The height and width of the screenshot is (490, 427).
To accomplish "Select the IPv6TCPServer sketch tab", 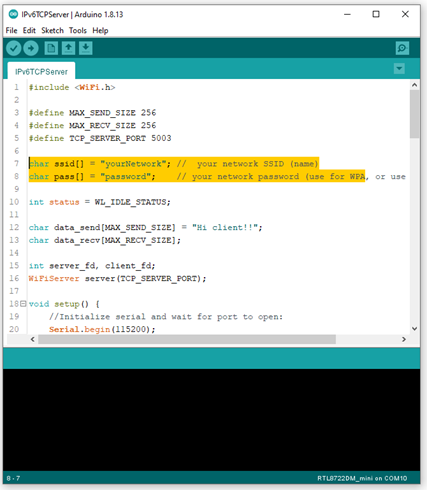I will 41,72.
